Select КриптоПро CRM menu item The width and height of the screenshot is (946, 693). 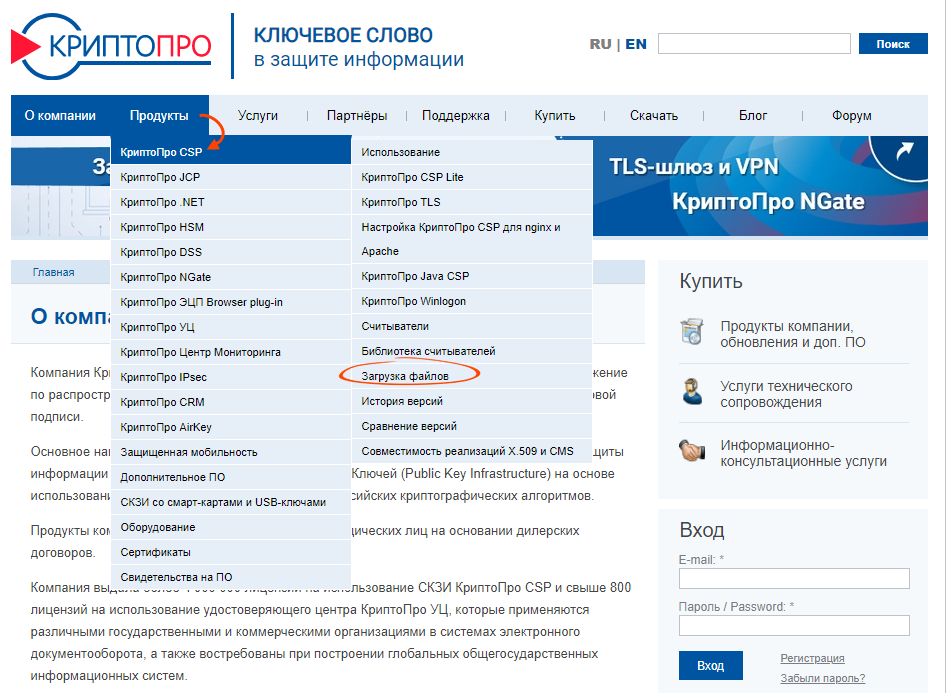[231, 402]
